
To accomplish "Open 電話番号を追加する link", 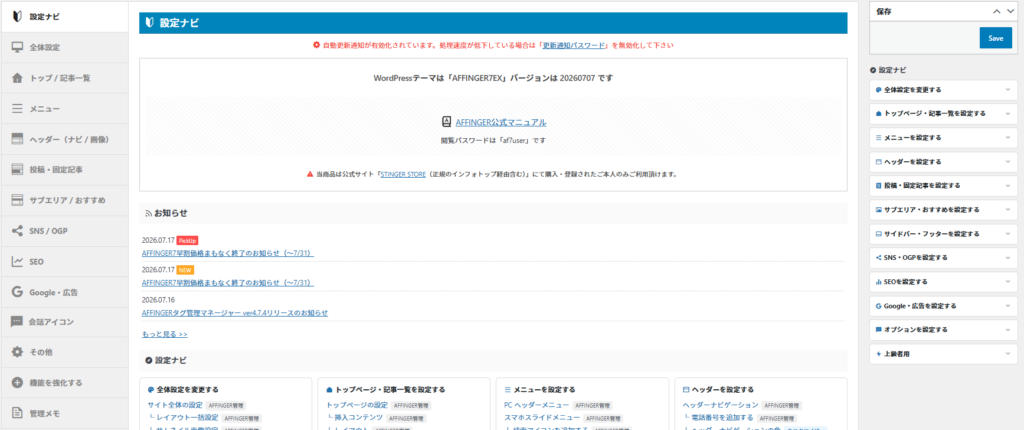I will [722, 418].
